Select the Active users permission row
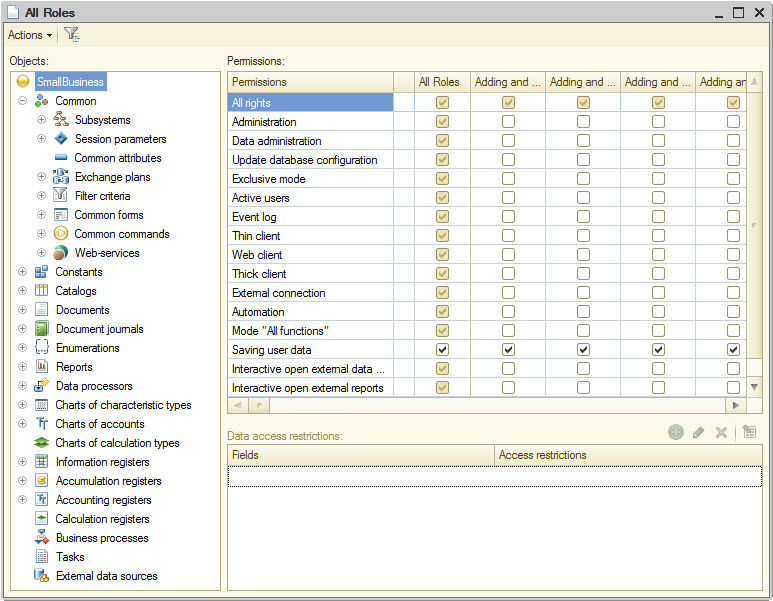 pyautogui.click(x=311, y=198)
